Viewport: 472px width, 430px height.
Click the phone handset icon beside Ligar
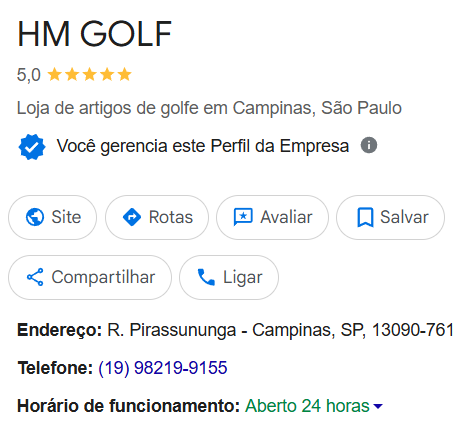(206, 277)
